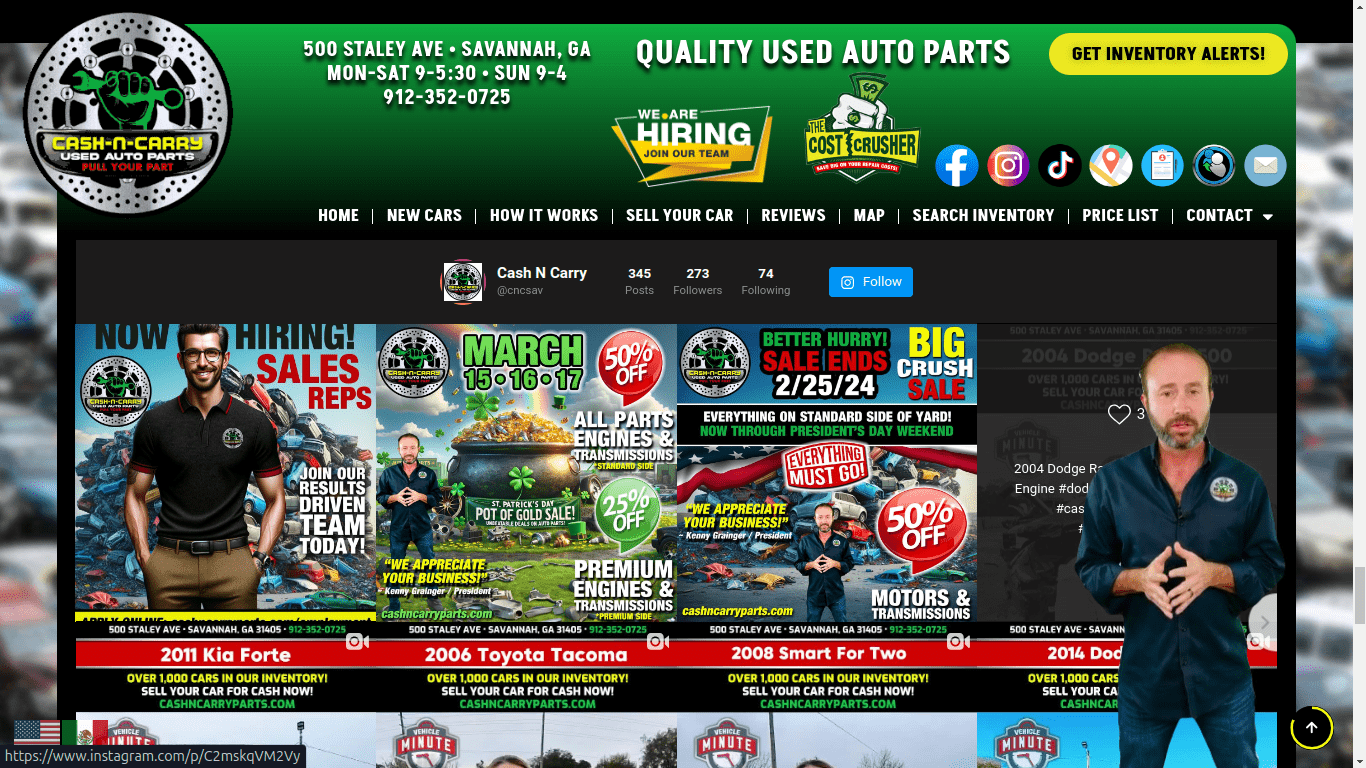The image size is (1366, 768).
Task: Click video icon on 2011 Kia Forte post
Action: [x=358, y=641]
